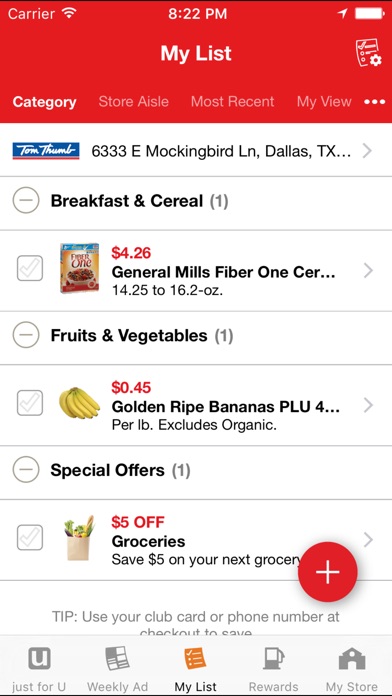Collapse the Special Offers section
Image resolution: width=392 pixels, height=696 pixels.
click(x=26, y=470)
